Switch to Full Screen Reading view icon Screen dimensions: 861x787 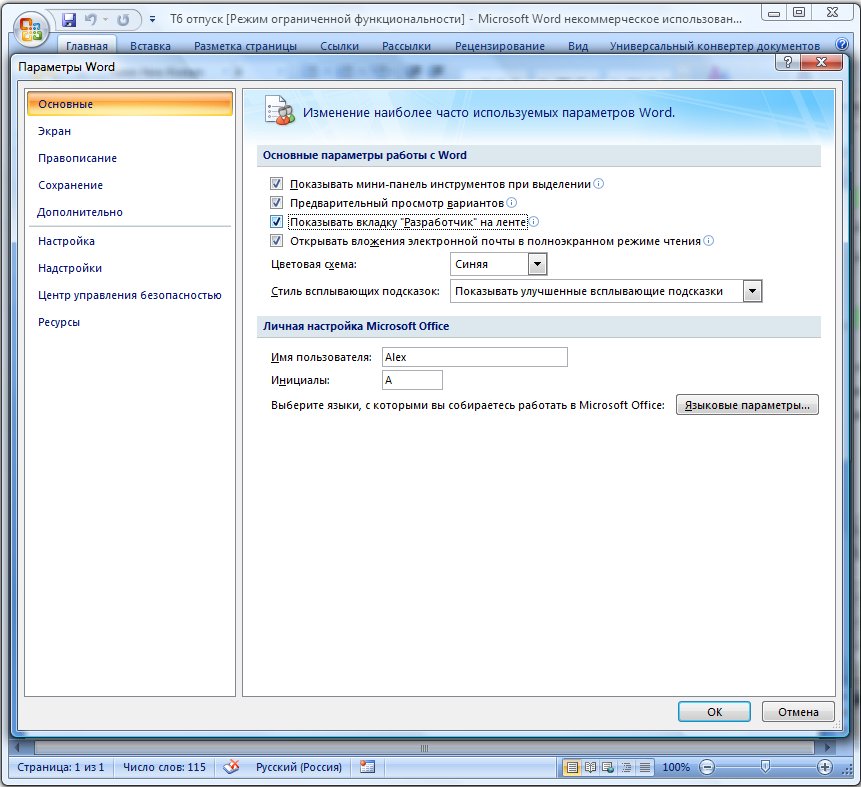pyautogui.click(x=590, y=767)
